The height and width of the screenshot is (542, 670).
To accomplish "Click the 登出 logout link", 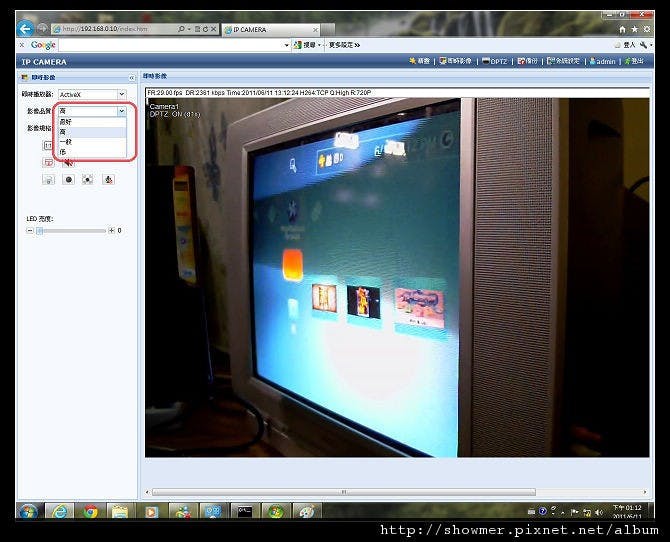I will point(634,61).
